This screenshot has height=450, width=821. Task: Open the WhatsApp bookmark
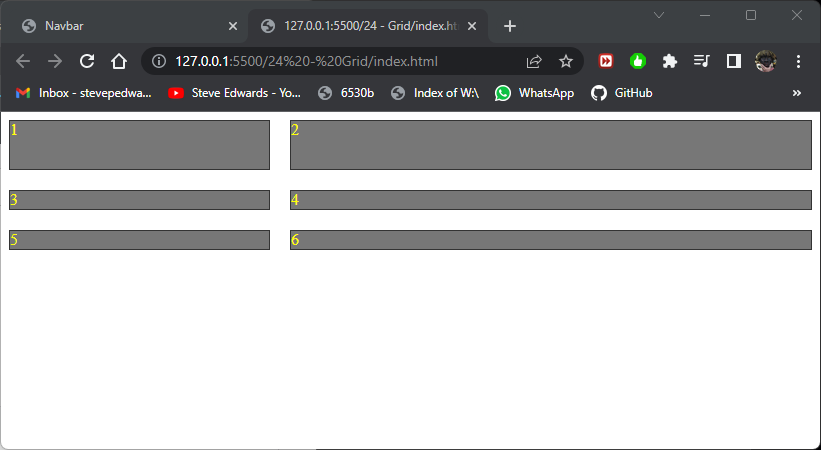[x=535, y=93]
